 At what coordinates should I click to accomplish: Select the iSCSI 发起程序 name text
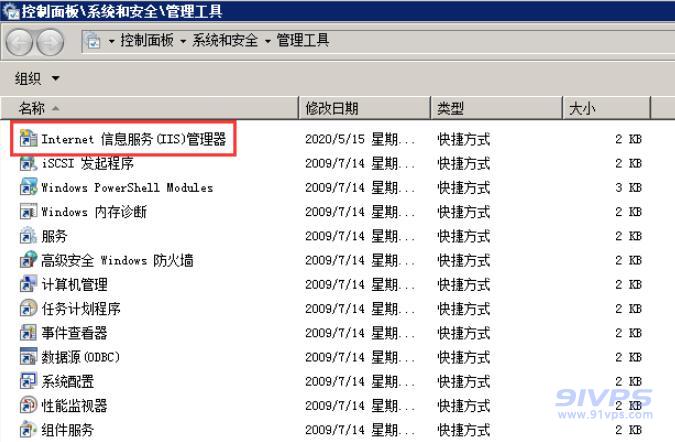(x=87, y=164)
